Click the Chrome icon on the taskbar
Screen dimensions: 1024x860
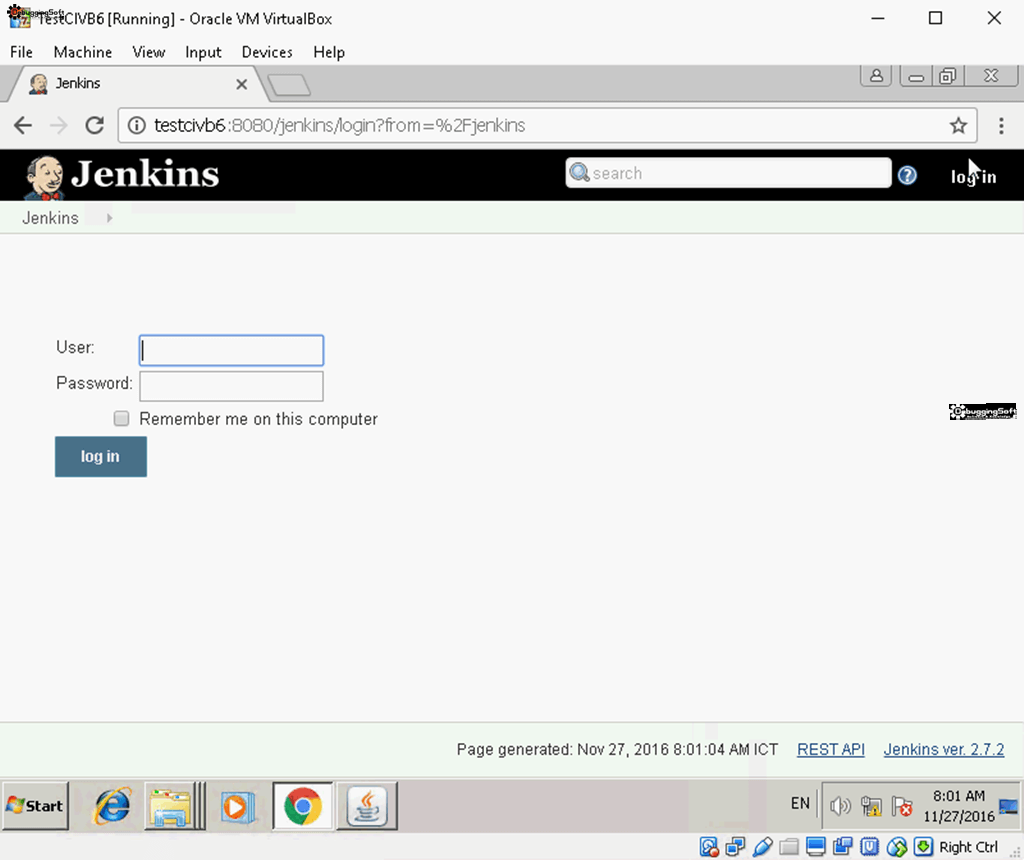pos(303,806)
